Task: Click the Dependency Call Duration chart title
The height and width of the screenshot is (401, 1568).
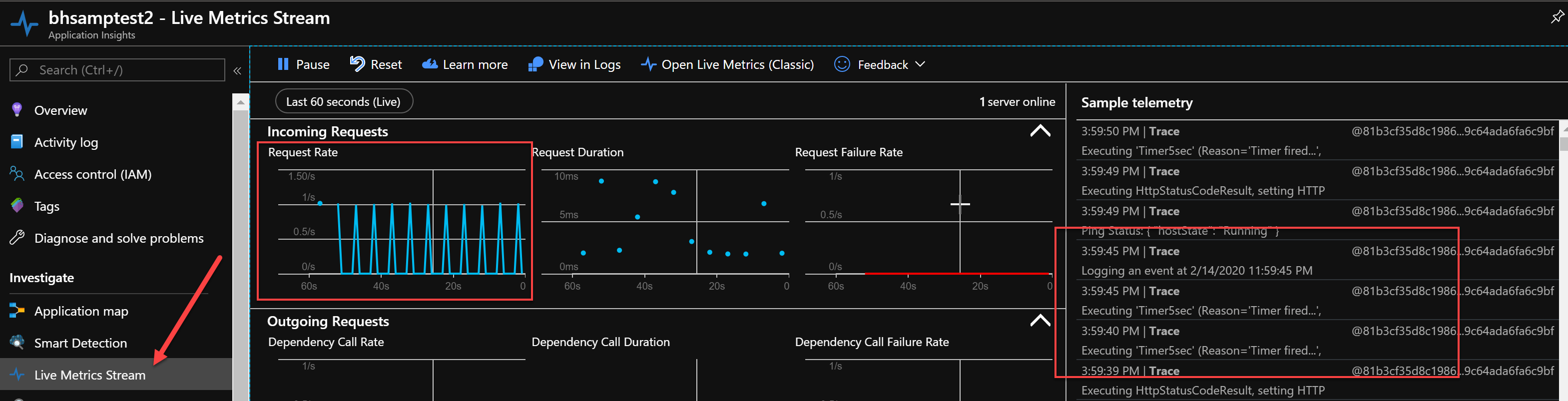Action: tap(600, 342)
